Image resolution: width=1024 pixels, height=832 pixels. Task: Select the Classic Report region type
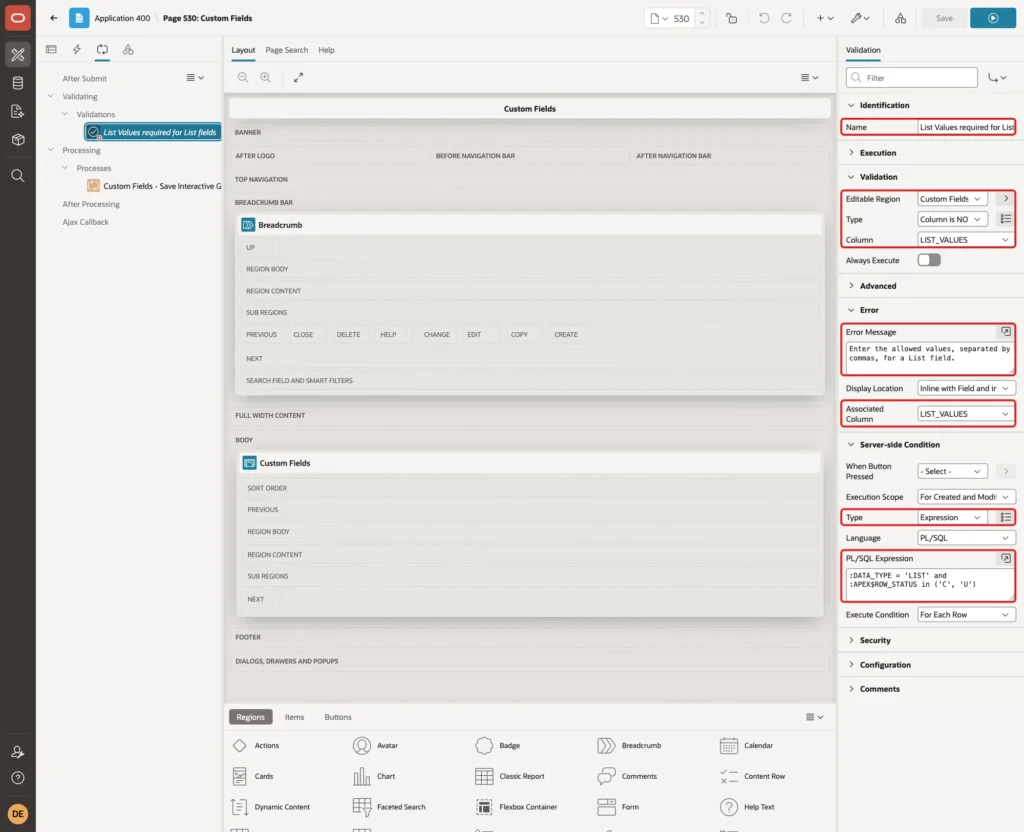(510, 776)
